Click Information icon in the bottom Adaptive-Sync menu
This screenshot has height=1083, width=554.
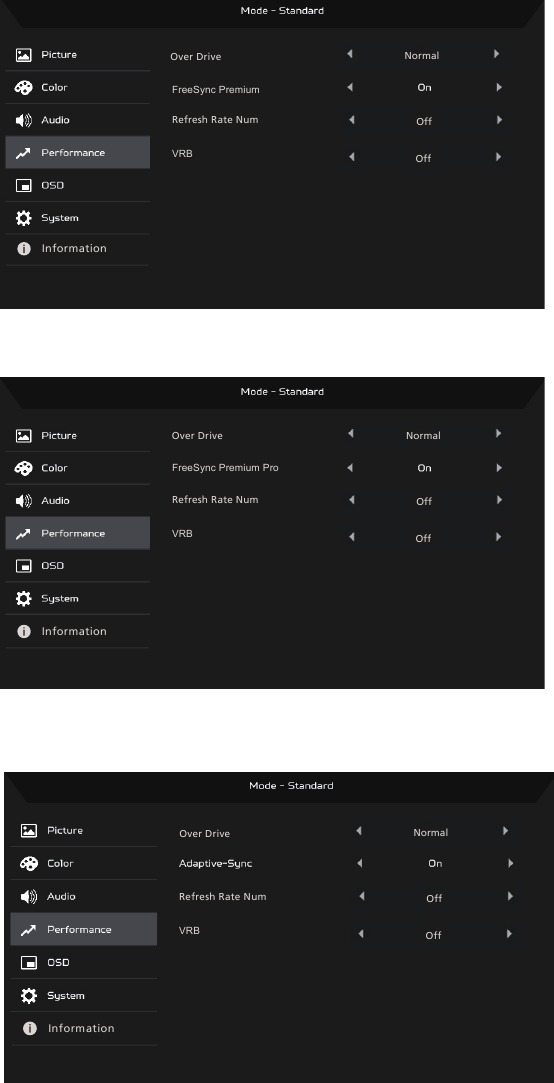[x=30, y=1028]
